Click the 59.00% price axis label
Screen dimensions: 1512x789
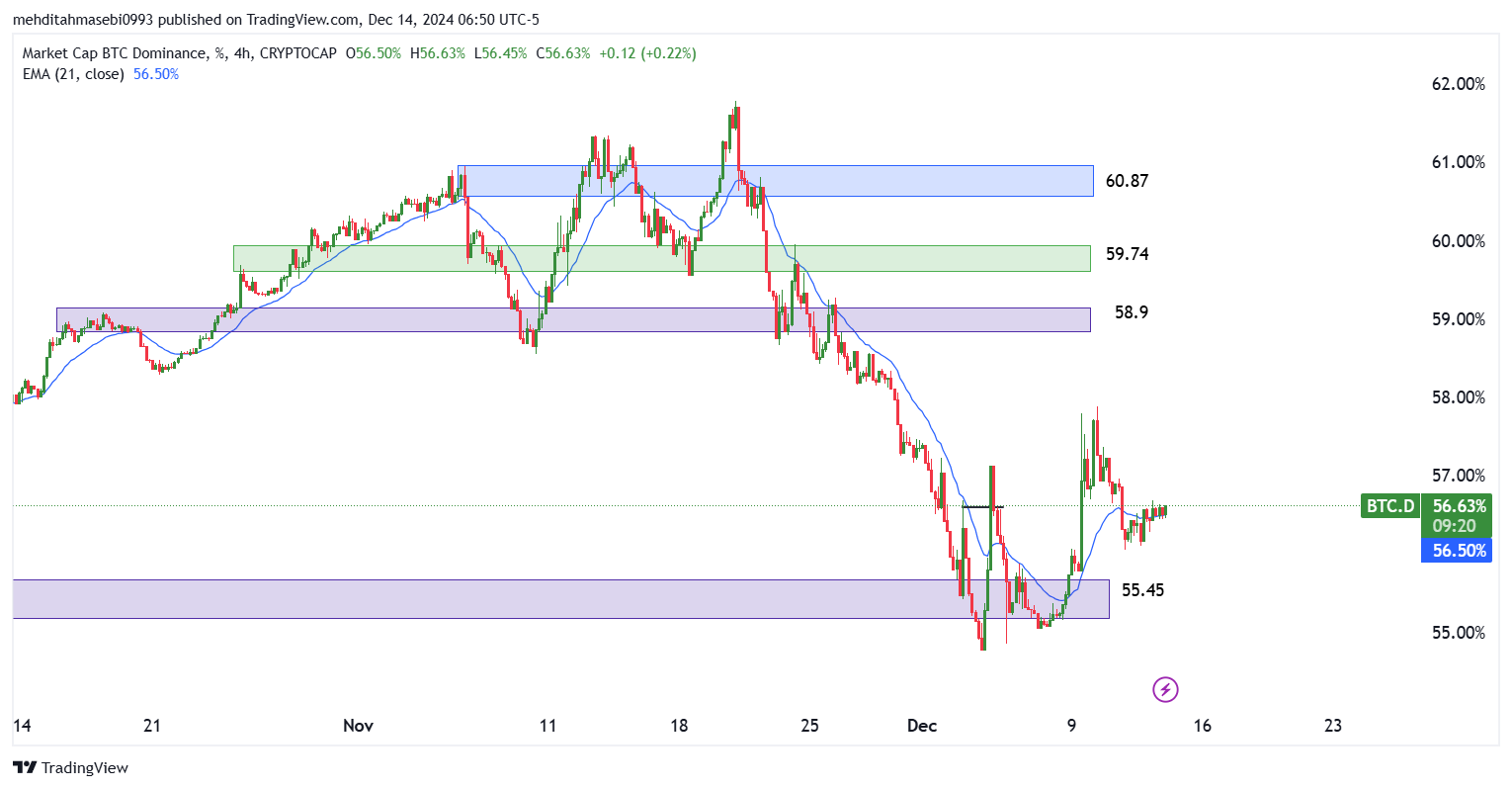[x=1458, y=319]
